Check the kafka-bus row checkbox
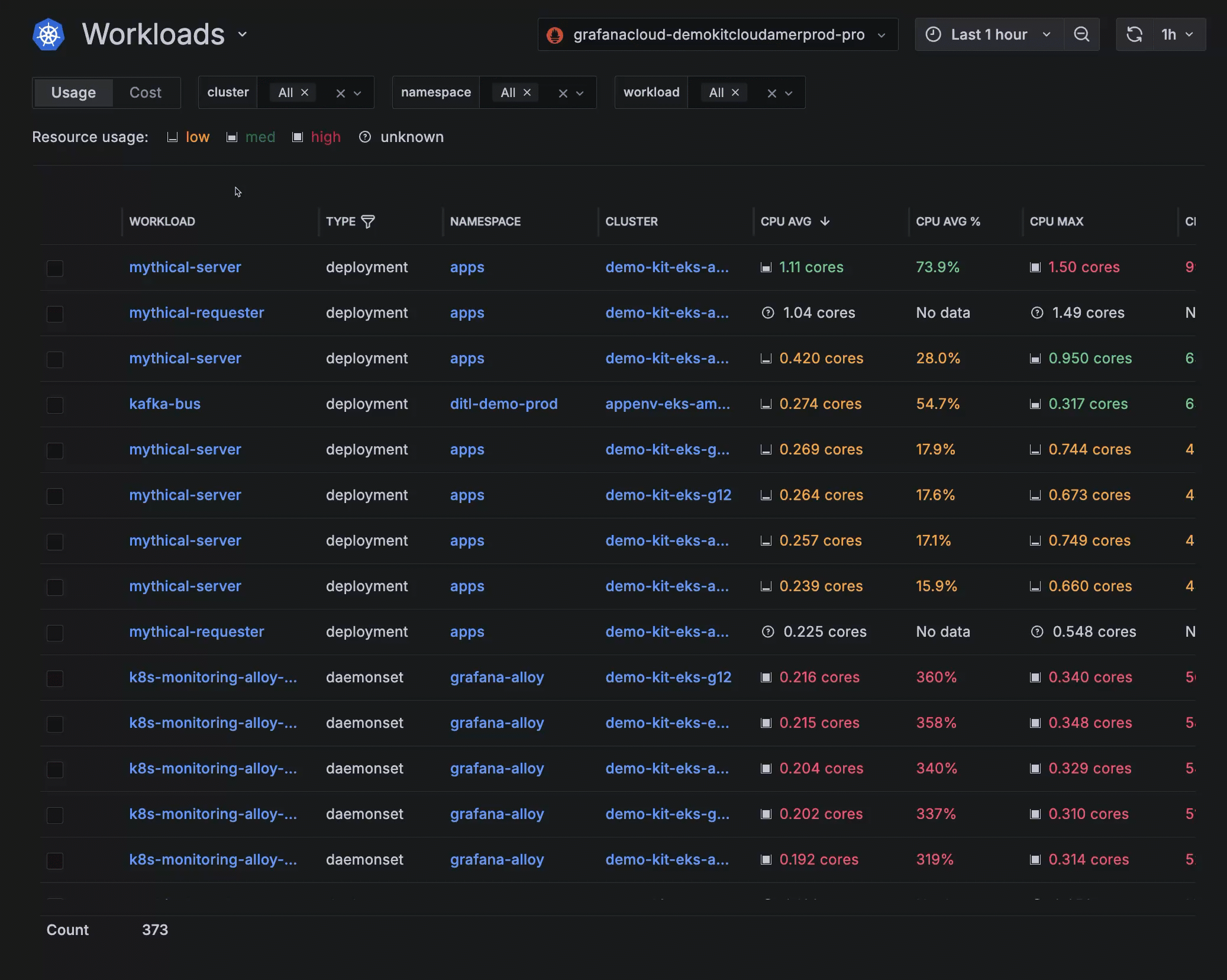Screen dimensions: 1227x980 click(55, 405)
